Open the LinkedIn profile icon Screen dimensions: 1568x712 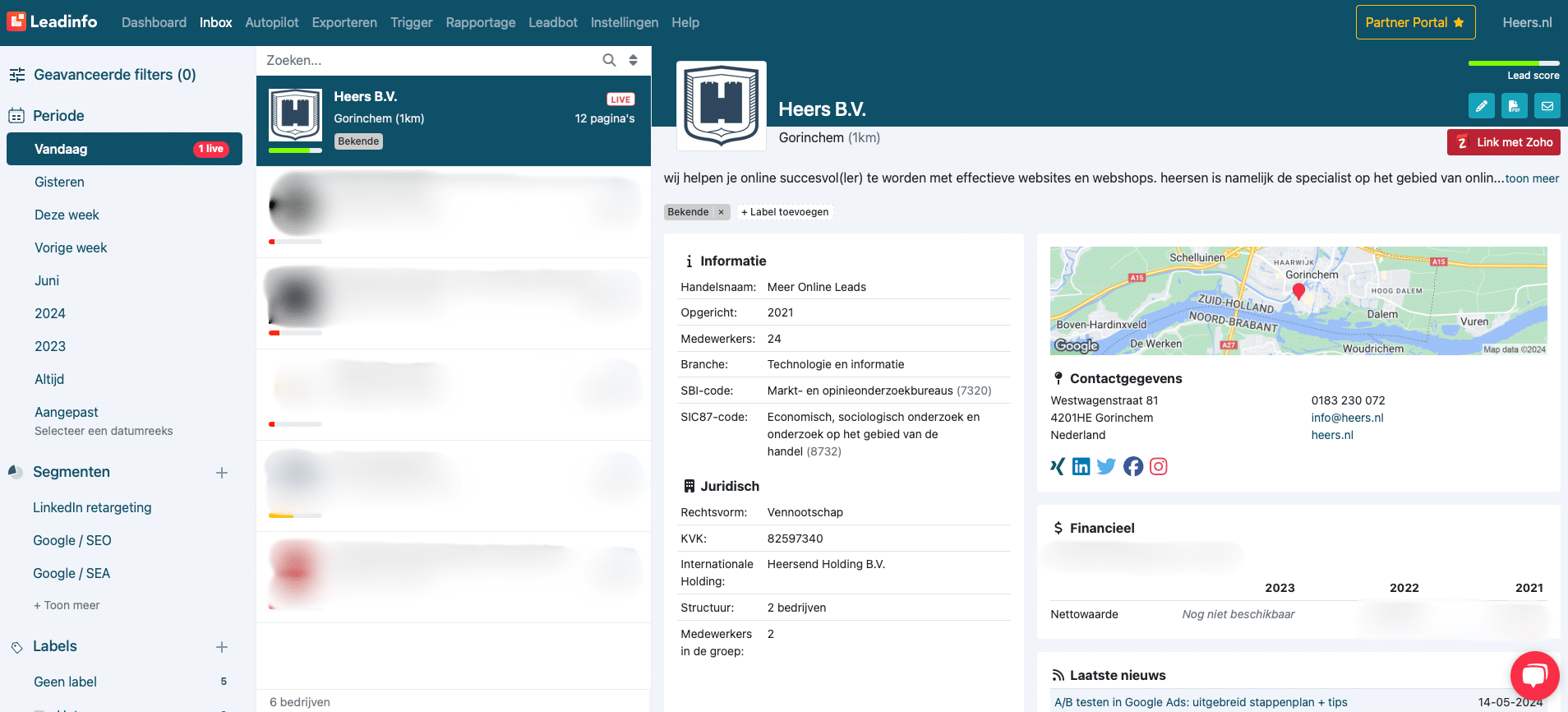point(1081,466)
